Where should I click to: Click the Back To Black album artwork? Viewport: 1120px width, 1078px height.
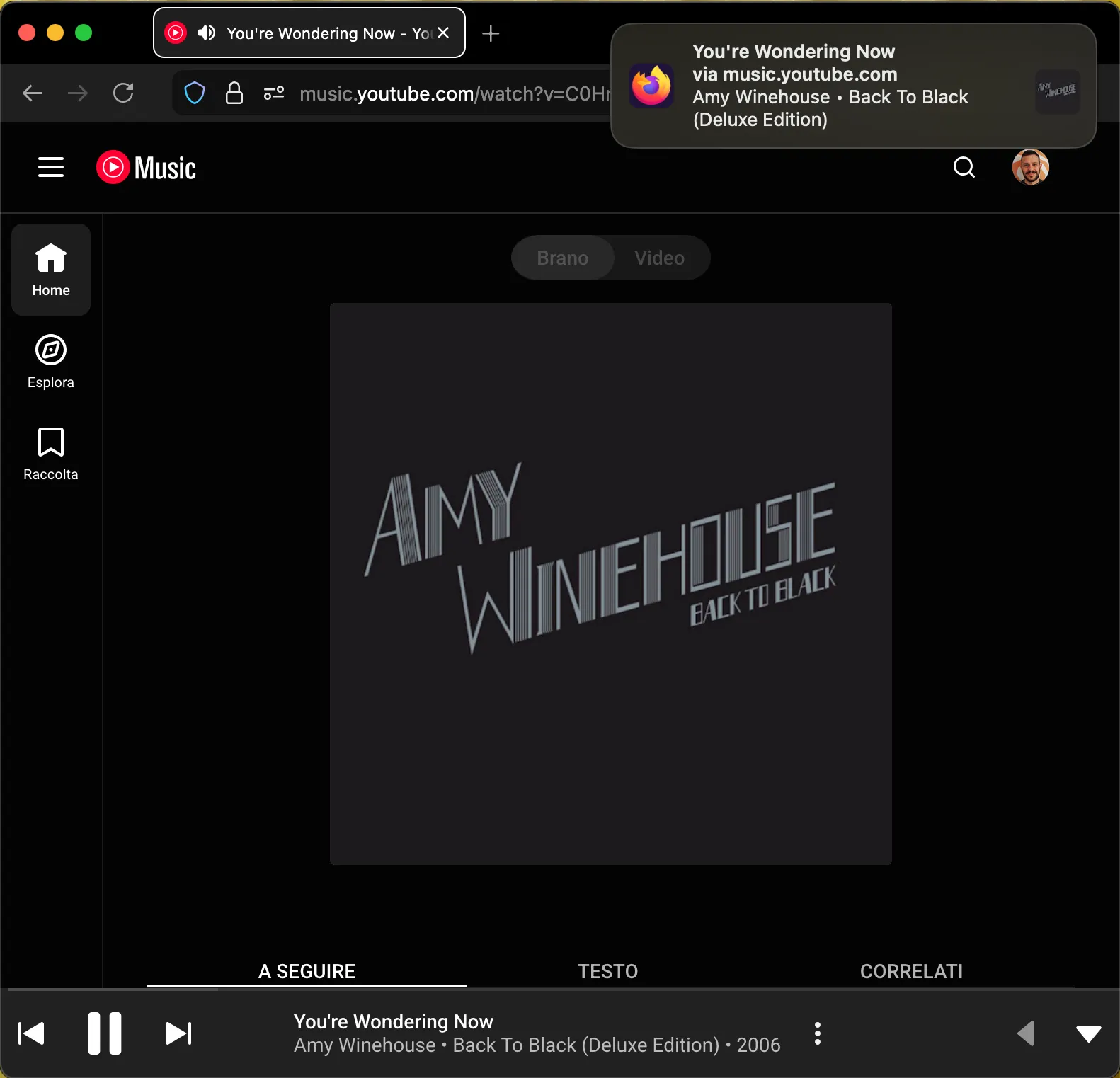[610, 584]
